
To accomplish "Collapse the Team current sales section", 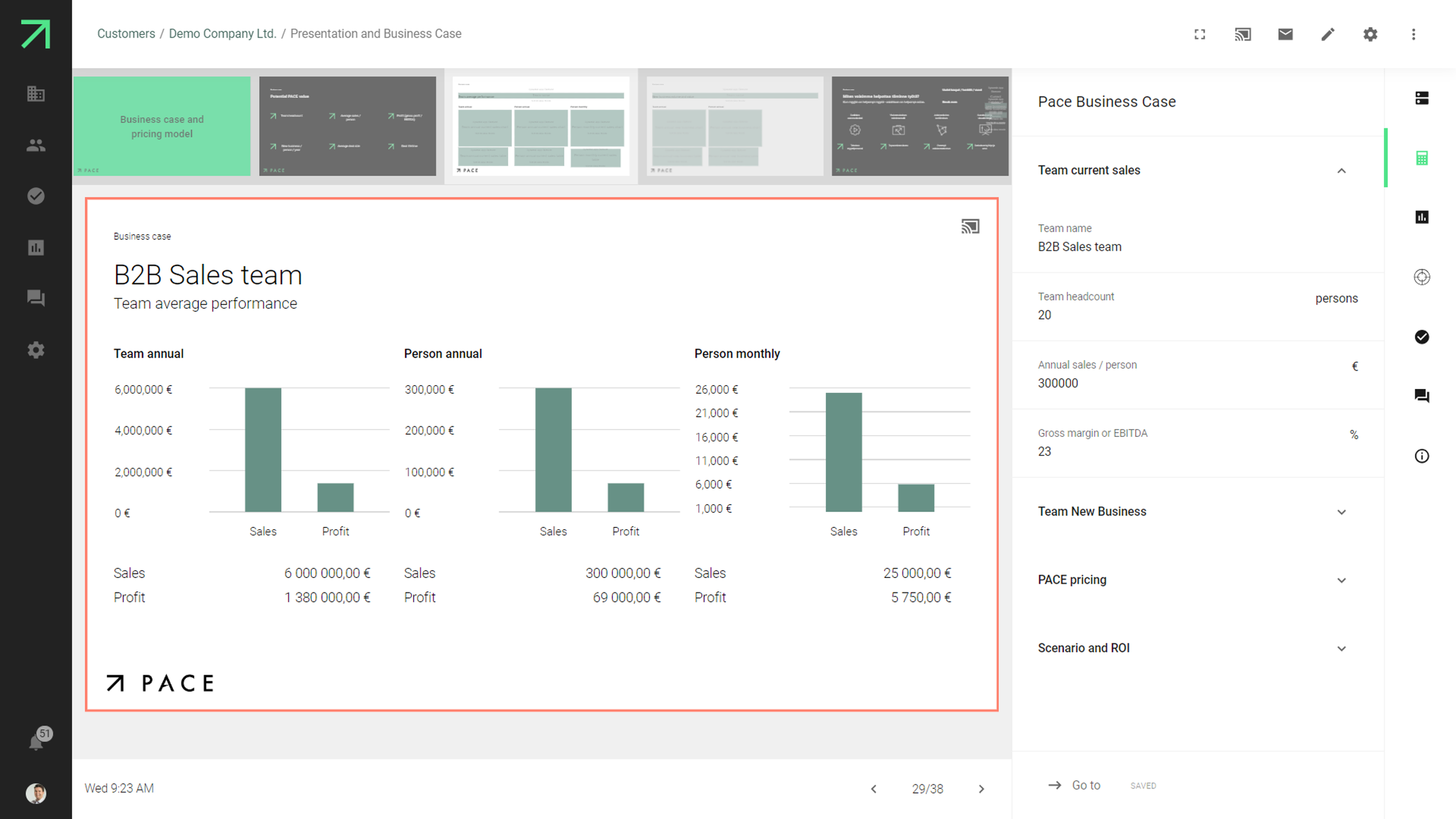I will pyautogui.click(x=1341, y=171).
